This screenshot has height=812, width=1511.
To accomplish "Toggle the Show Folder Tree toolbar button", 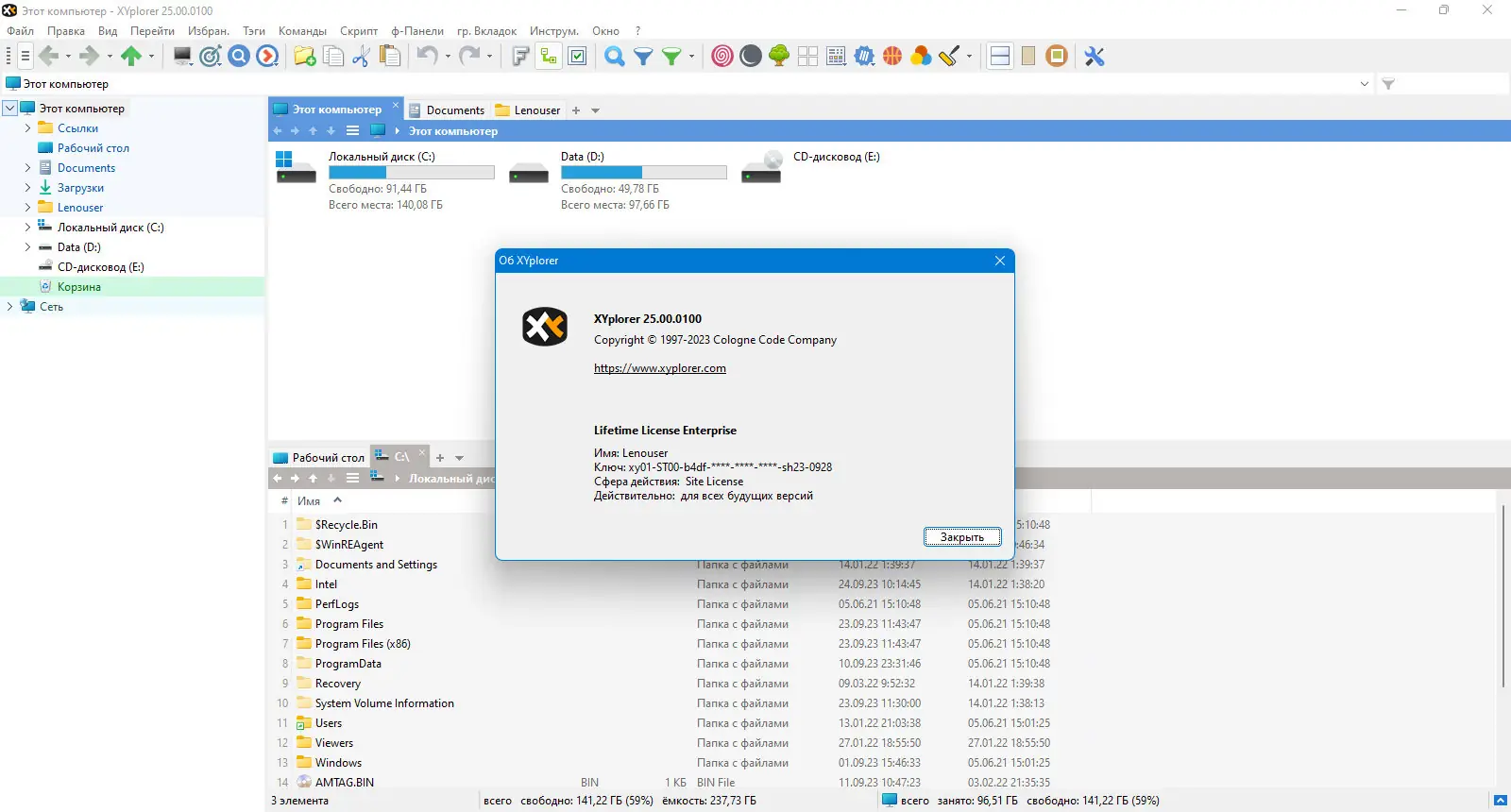I will [x=549, y=57].
